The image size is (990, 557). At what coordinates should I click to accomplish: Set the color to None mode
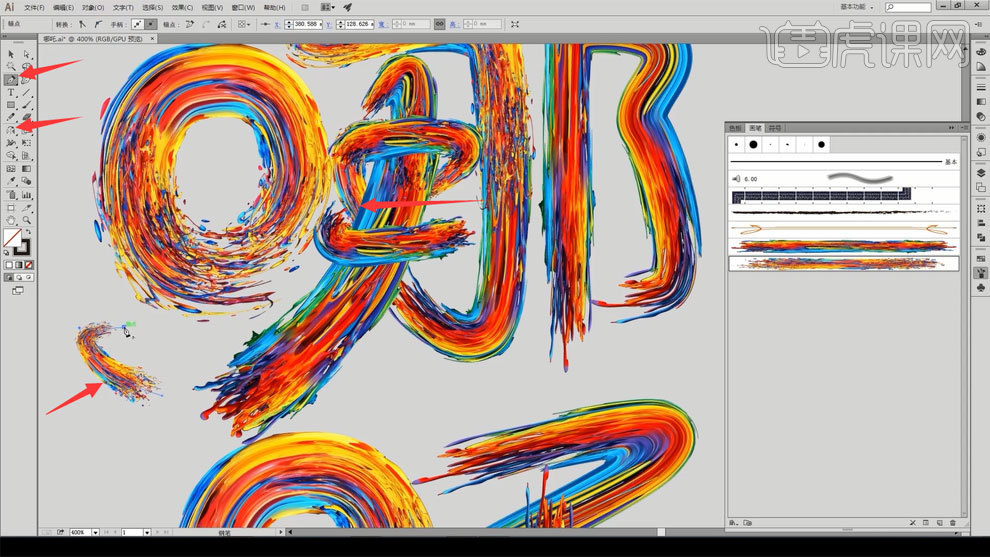30,264
